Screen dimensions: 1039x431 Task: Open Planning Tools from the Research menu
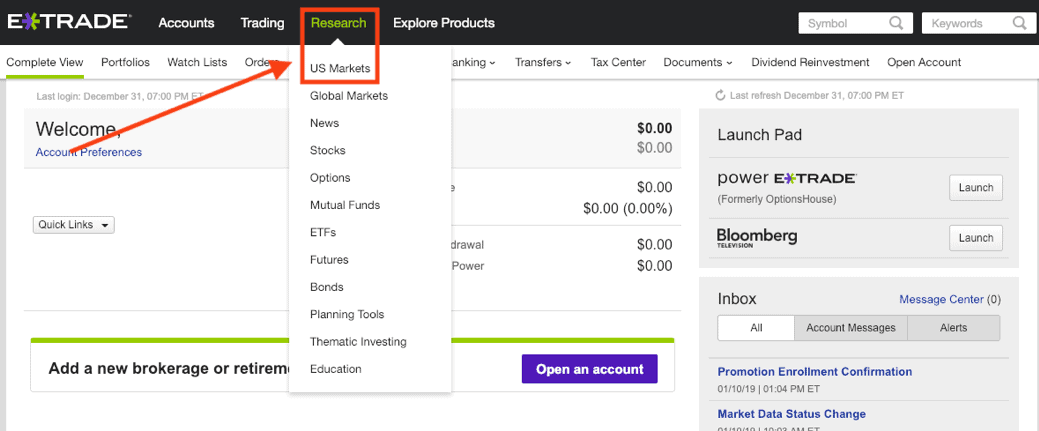pyautogui.click(x=347, y=314)
